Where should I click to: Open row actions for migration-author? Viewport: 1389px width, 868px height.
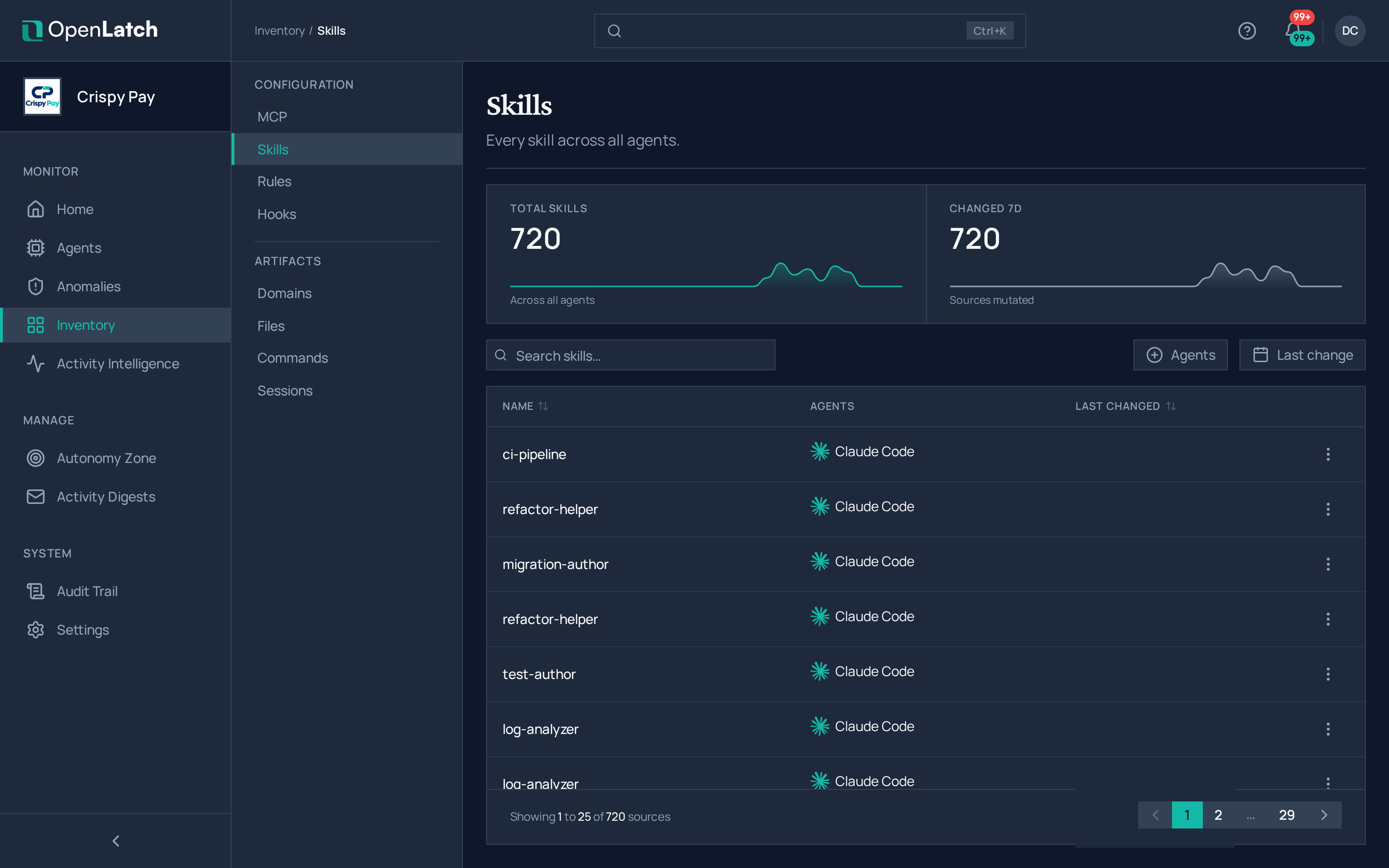click(1328, 564)
